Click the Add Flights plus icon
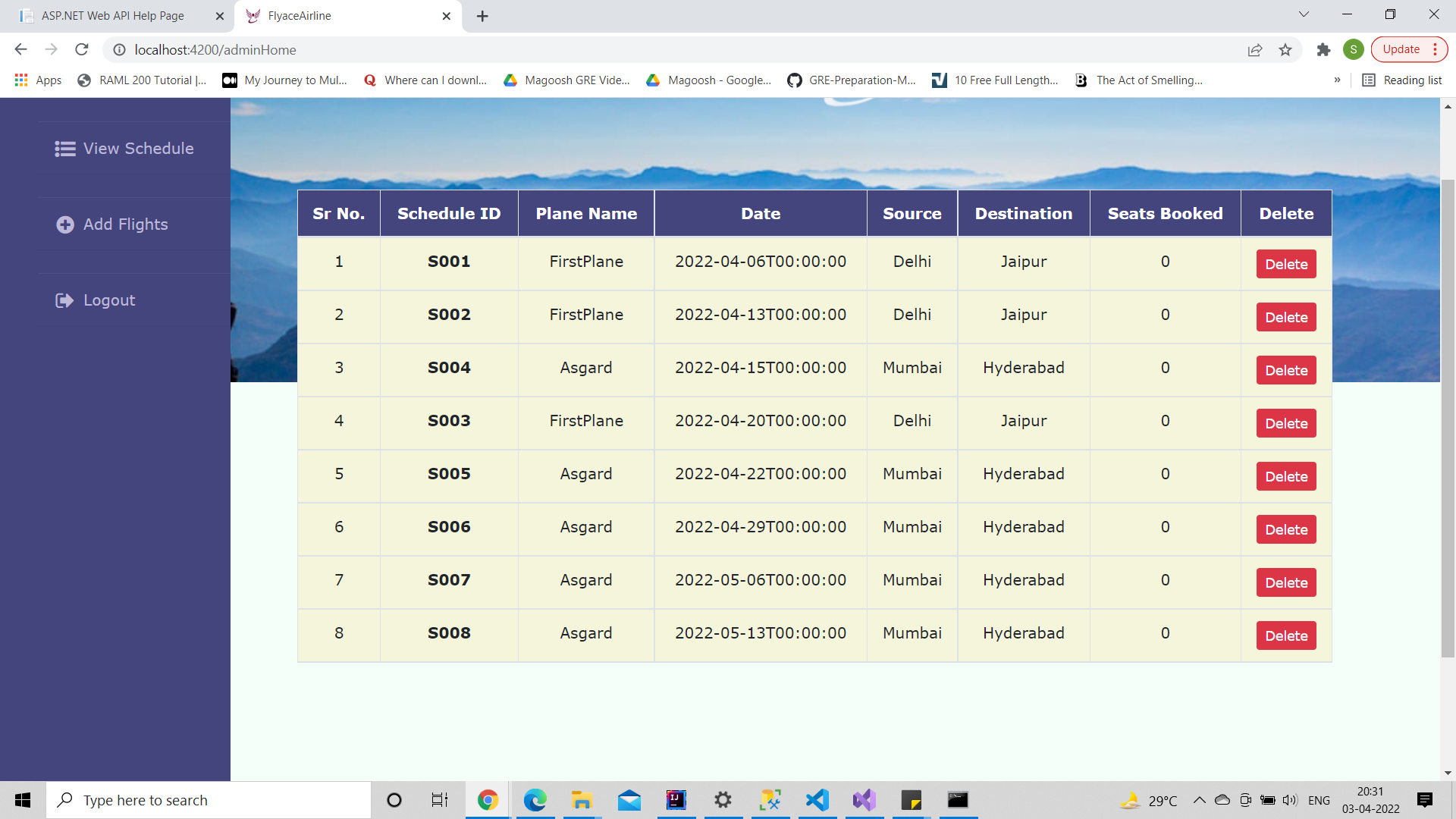 64,224
